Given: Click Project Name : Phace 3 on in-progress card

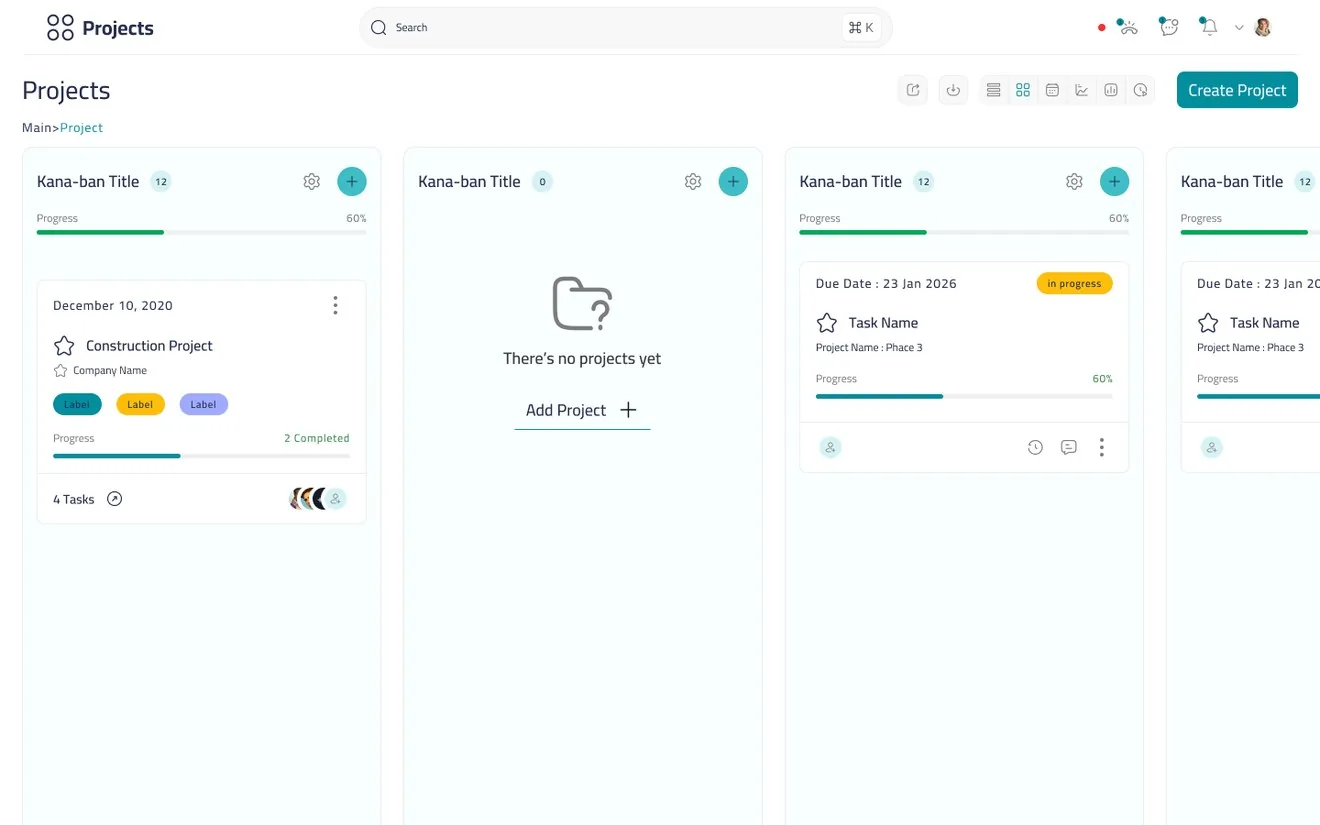Looking at the screenshot, I should tap(869, 348).
